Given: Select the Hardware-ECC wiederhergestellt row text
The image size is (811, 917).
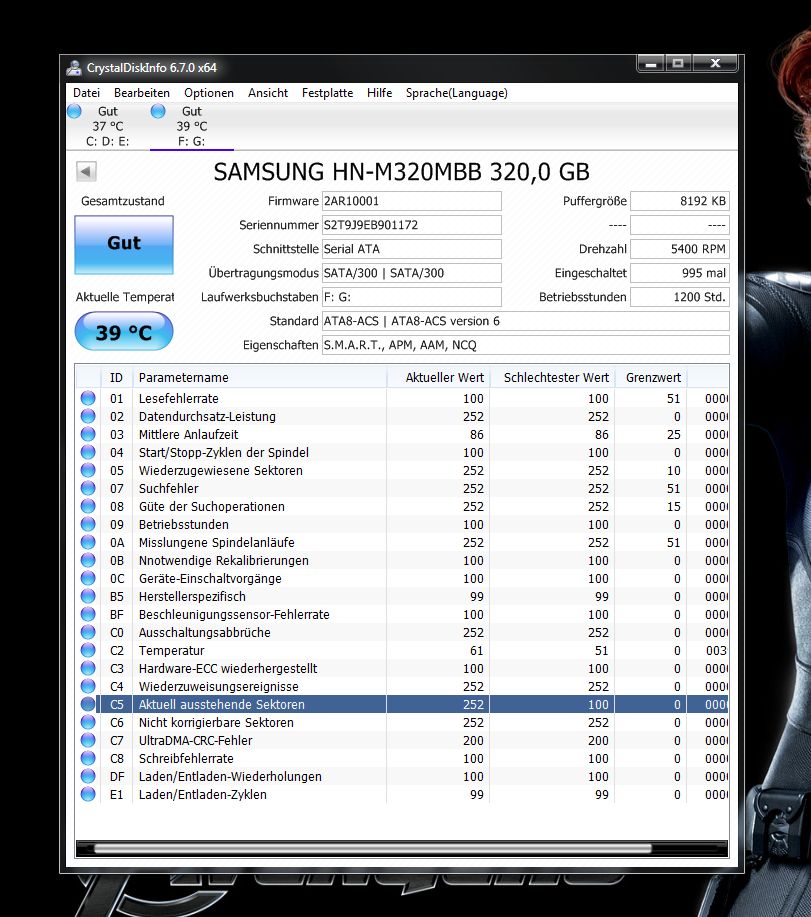Looking at the screenshot, I should pos(228,668).
